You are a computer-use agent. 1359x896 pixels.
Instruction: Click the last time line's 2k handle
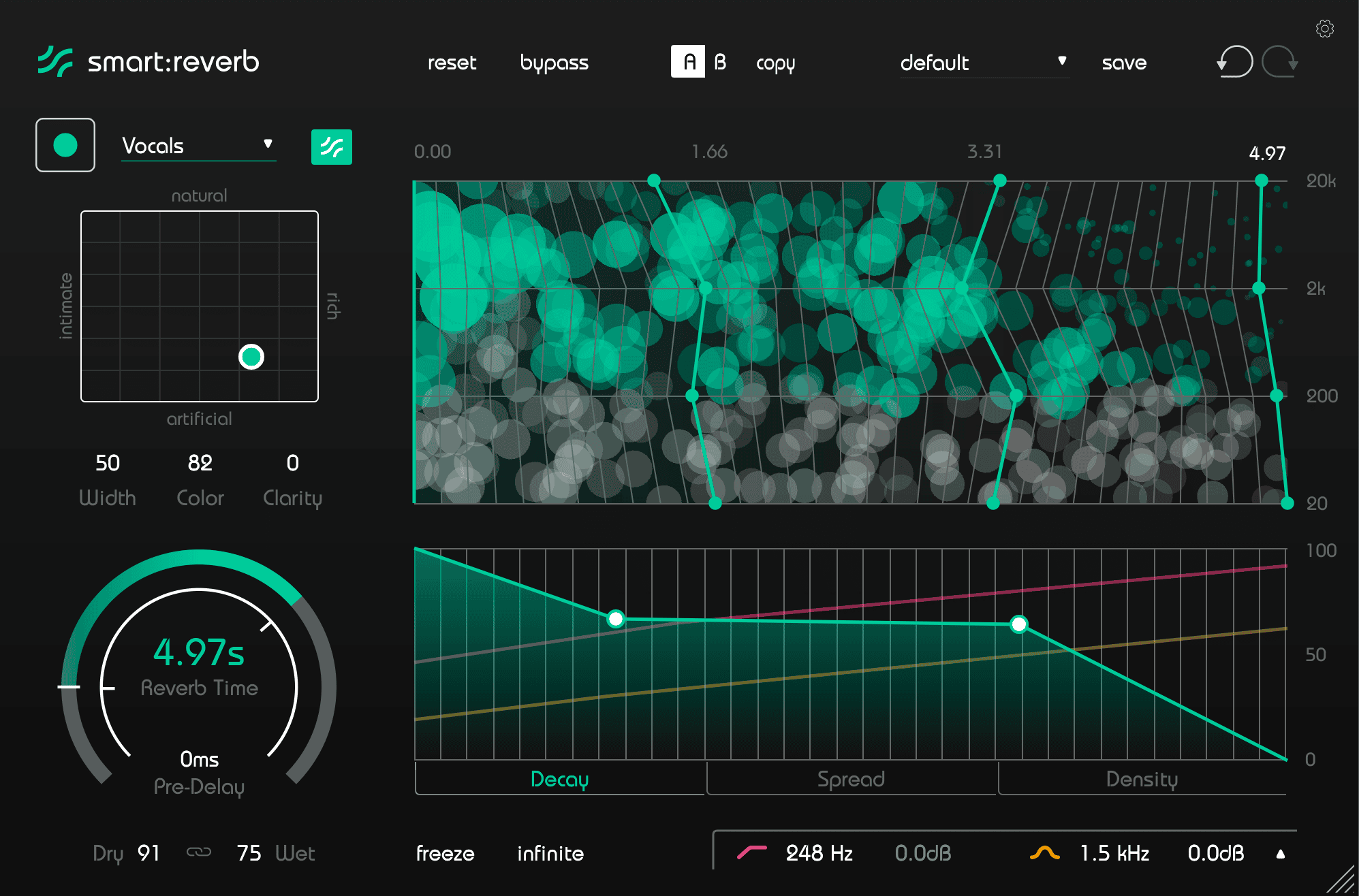point(1259,288)
